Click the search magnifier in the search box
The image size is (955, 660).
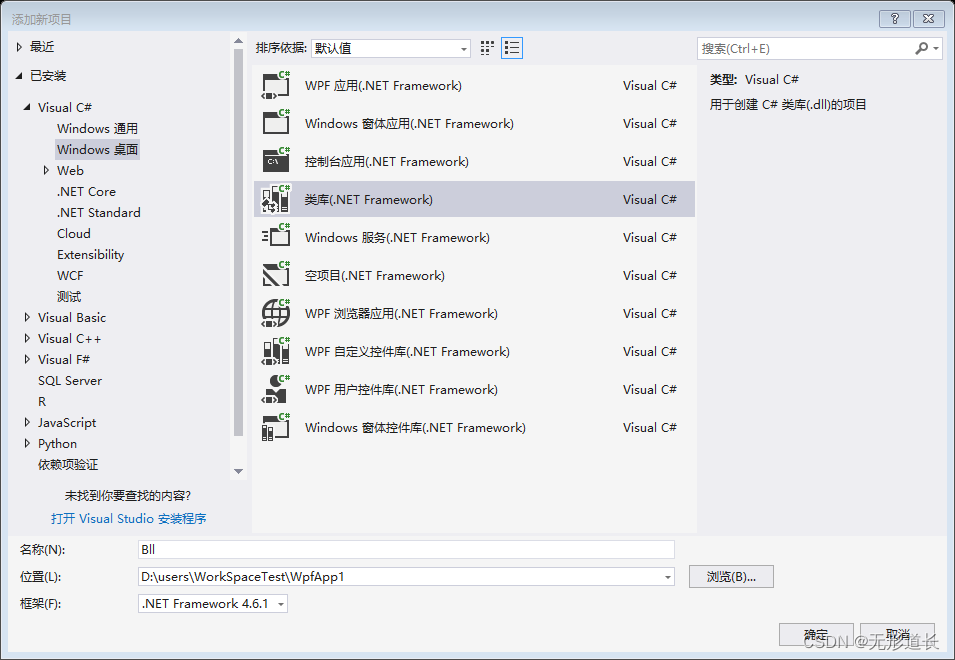[x=920, y=47]
